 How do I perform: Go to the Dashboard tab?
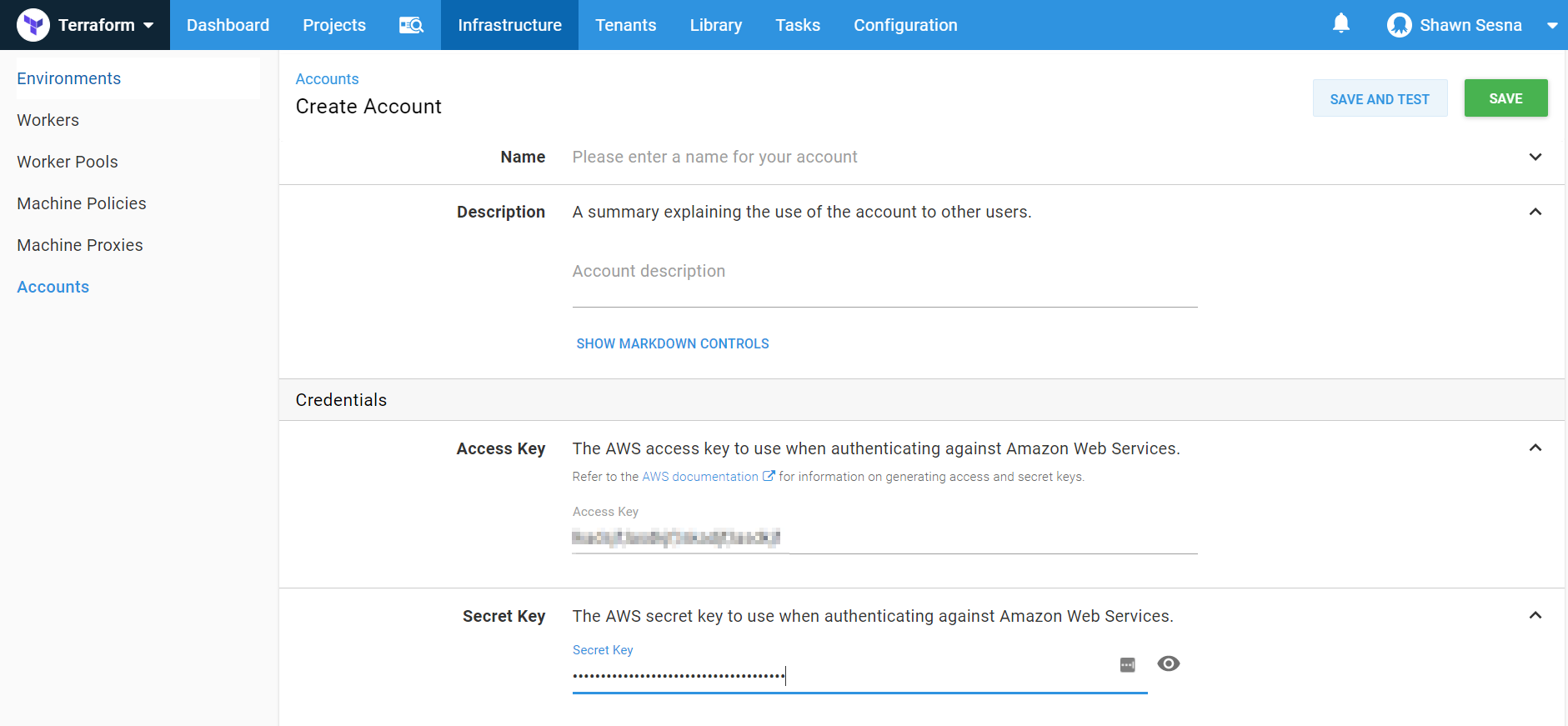(x=228, y=25)
